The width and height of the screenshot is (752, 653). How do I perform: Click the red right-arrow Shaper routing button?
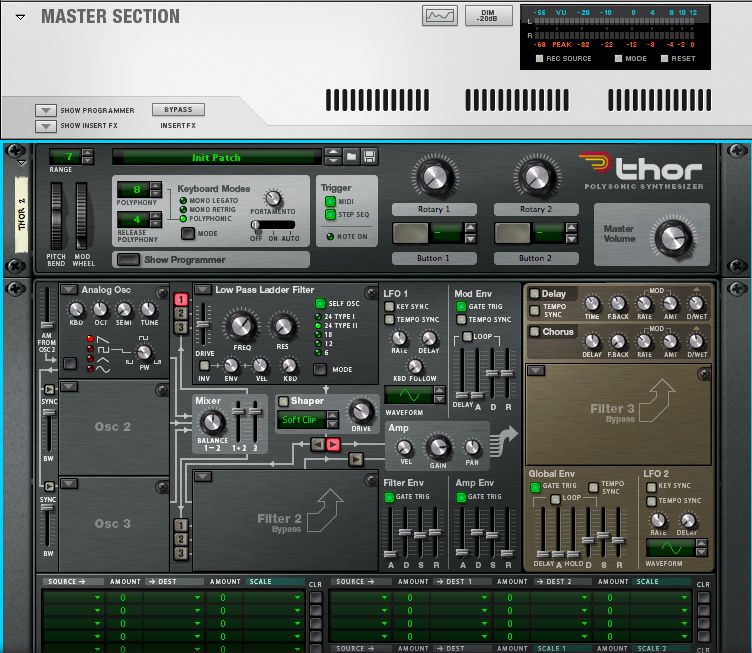coord(333,444)
